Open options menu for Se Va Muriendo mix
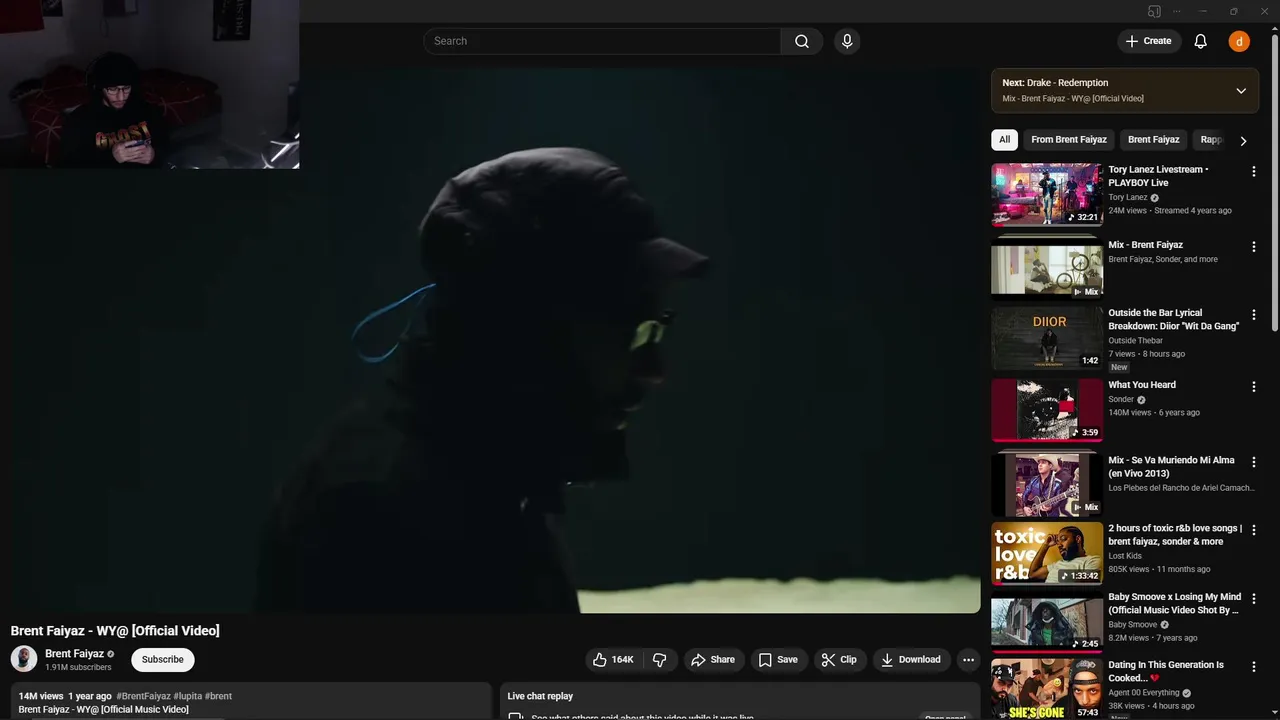The image size is (1280, 720). coord(1254,463)
